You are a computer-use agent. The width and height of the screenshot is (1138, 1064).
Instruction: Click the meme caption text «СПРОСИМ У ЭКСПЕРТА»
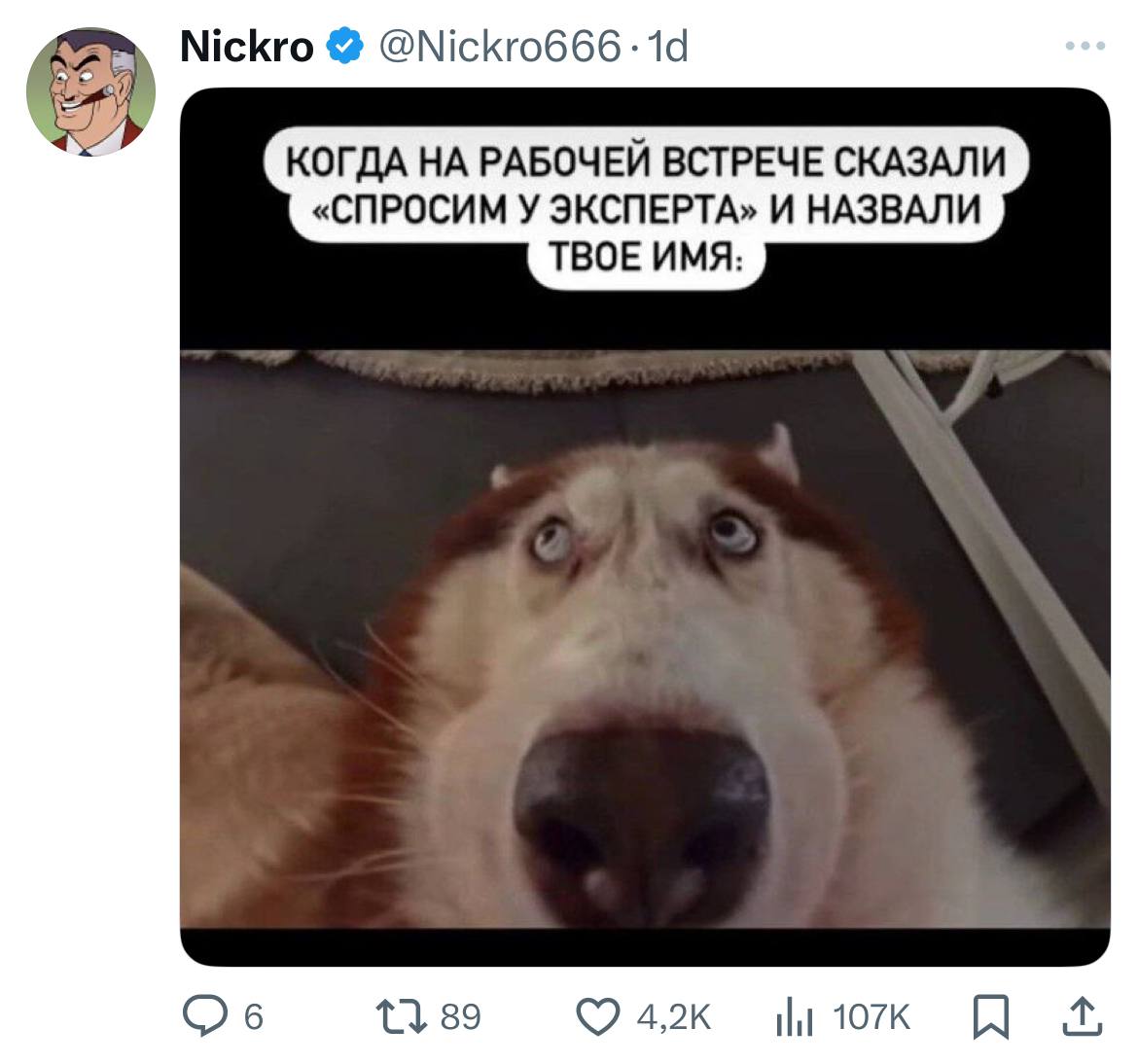pyautogui.click(x=534, y=210)
